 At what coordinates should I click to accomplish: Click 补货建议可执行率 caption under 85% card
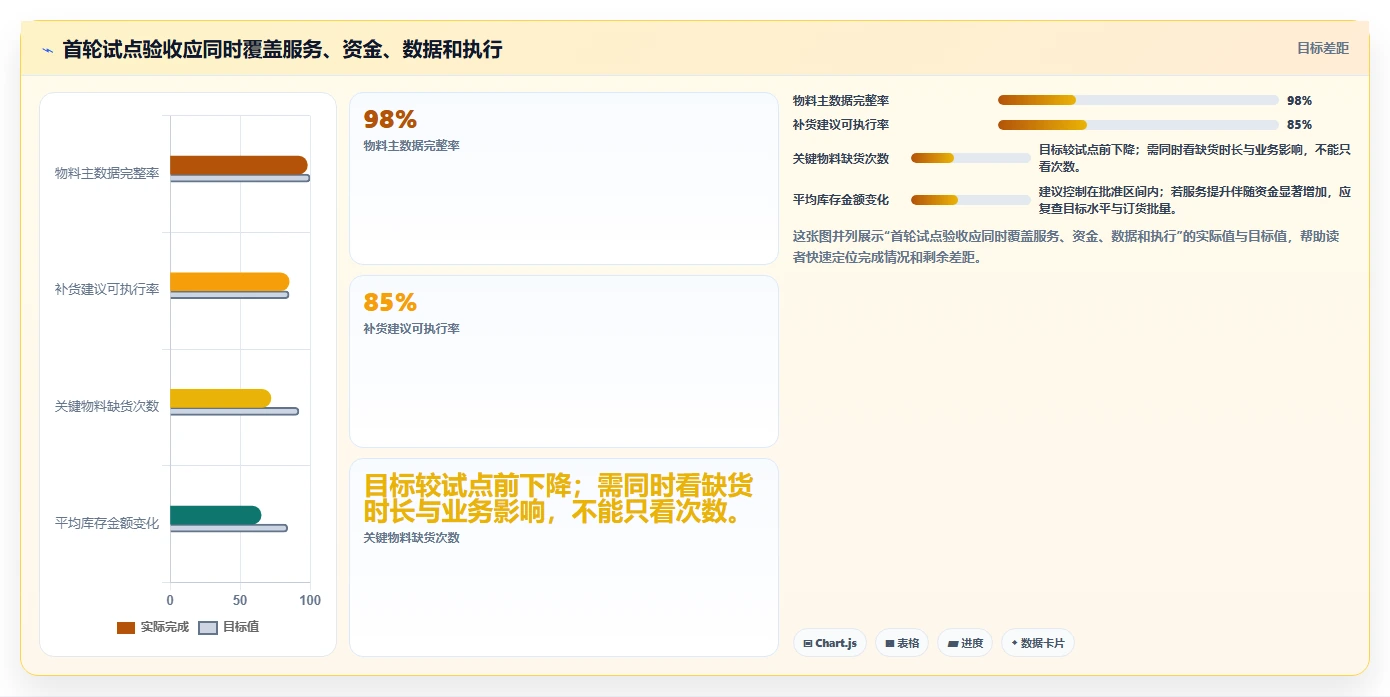pyautogui.click(x=412, y=328)
